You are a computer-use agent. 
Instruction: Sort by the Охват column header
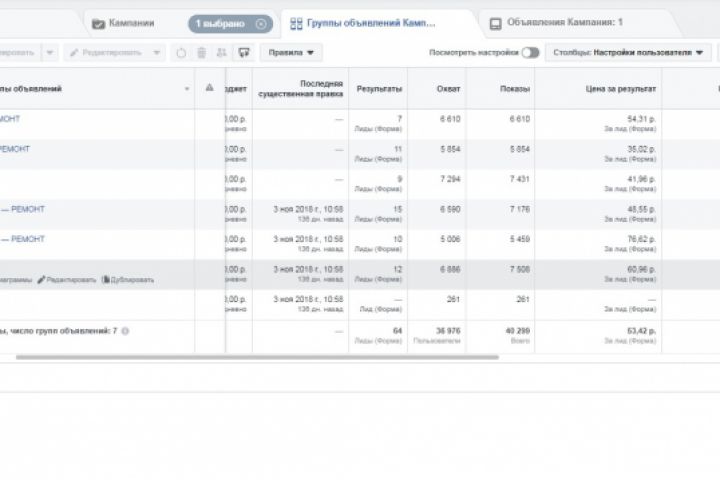point(448,89)
